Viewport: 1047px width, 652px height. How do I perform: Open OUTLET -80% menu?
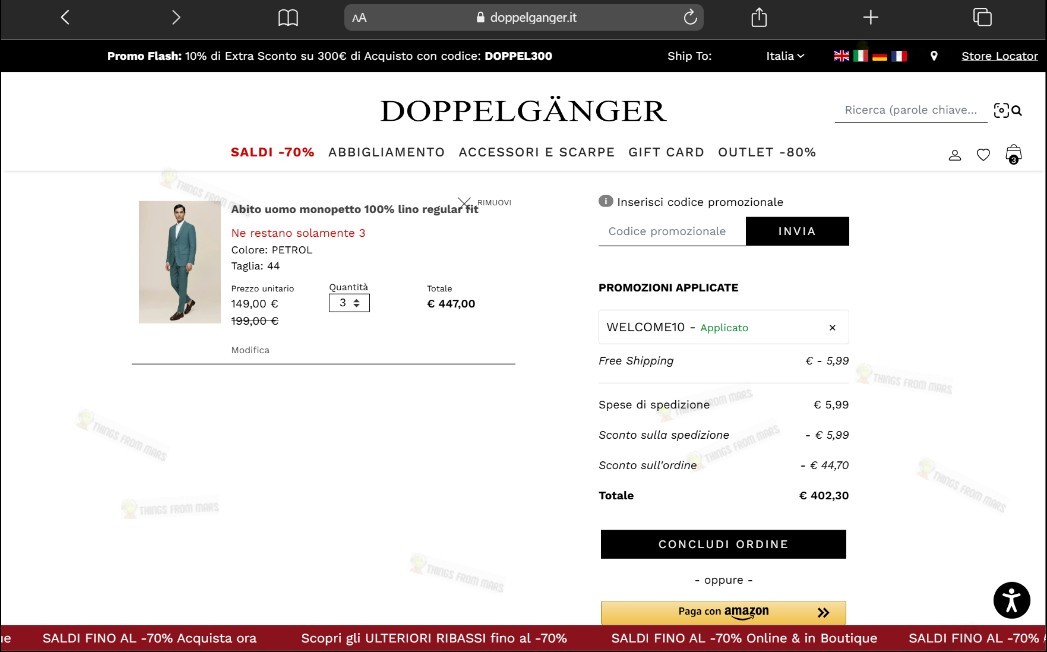coord(767,152)
